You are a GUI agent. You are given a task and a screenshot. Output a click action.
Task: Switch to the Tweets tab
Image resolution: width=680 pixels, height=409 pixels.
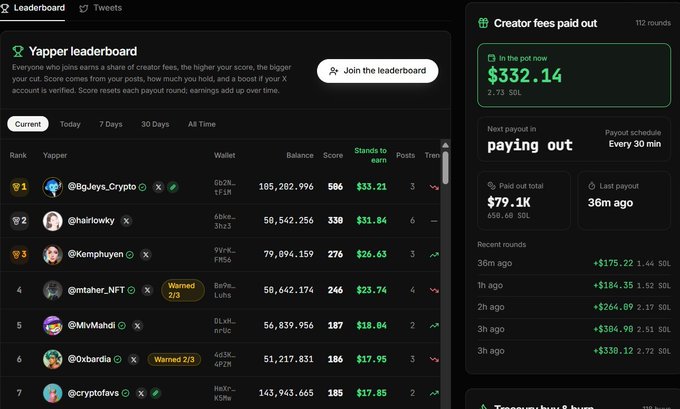coord(101,8)
